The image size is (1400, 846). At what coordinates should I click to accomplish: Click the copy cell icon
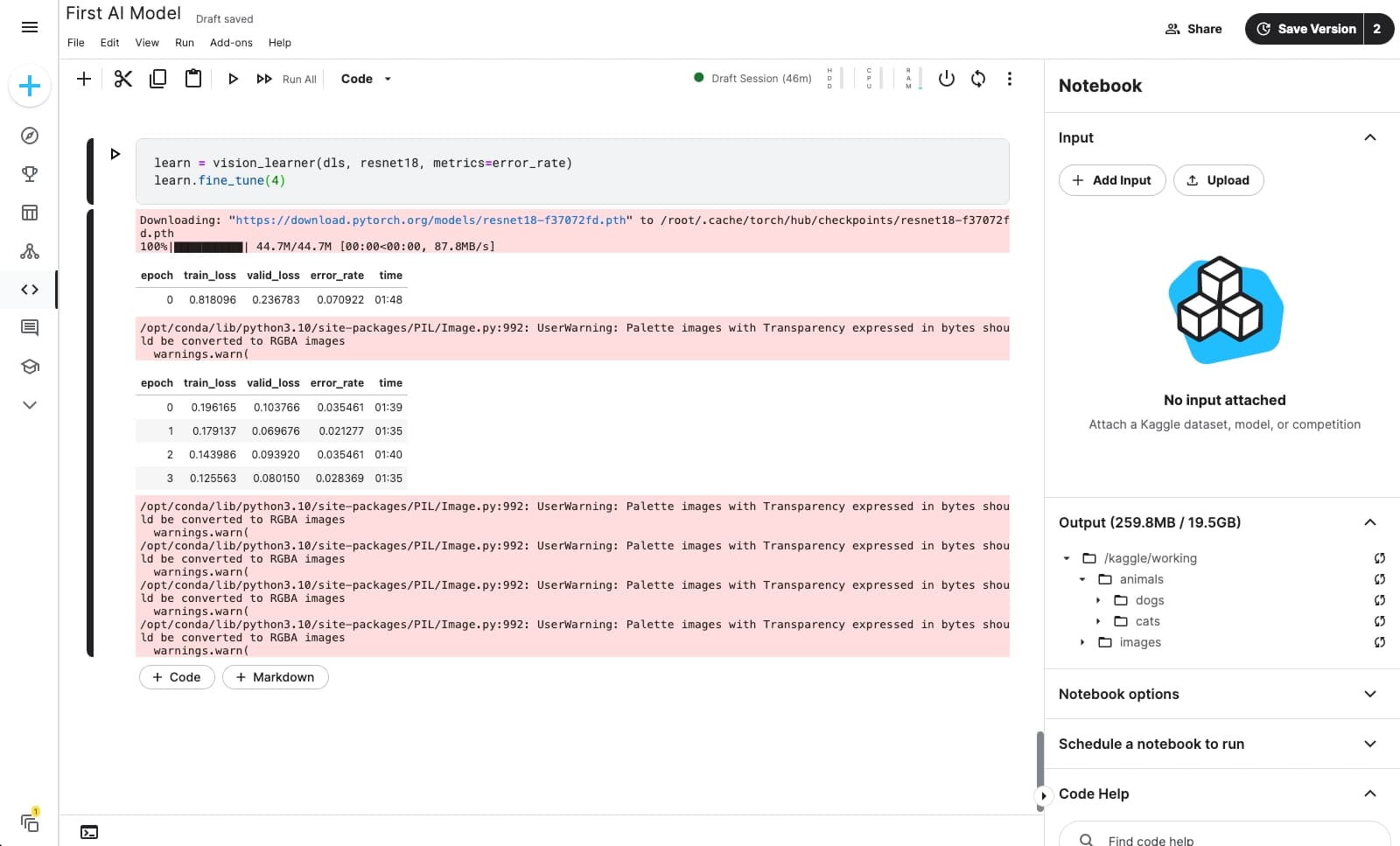(158, 79)
